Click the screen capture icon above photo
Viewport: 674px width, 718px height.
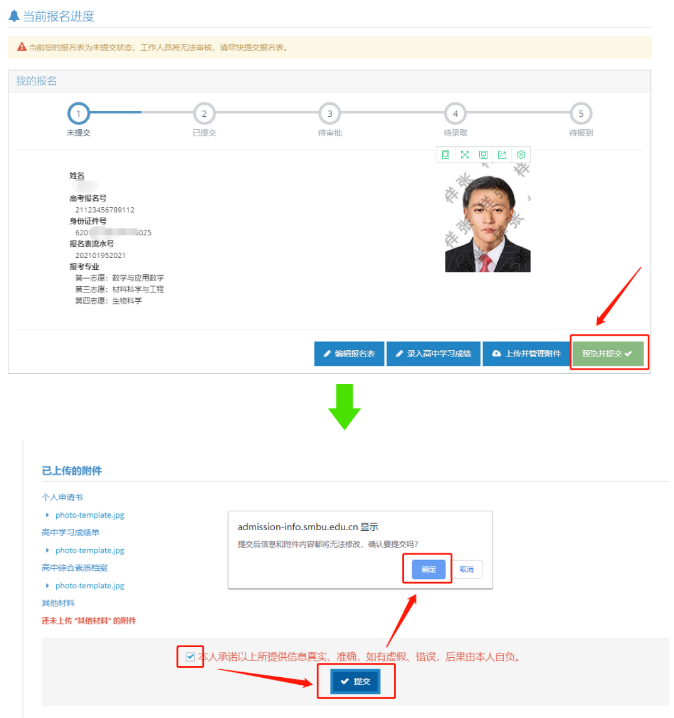tap(483, 155)
